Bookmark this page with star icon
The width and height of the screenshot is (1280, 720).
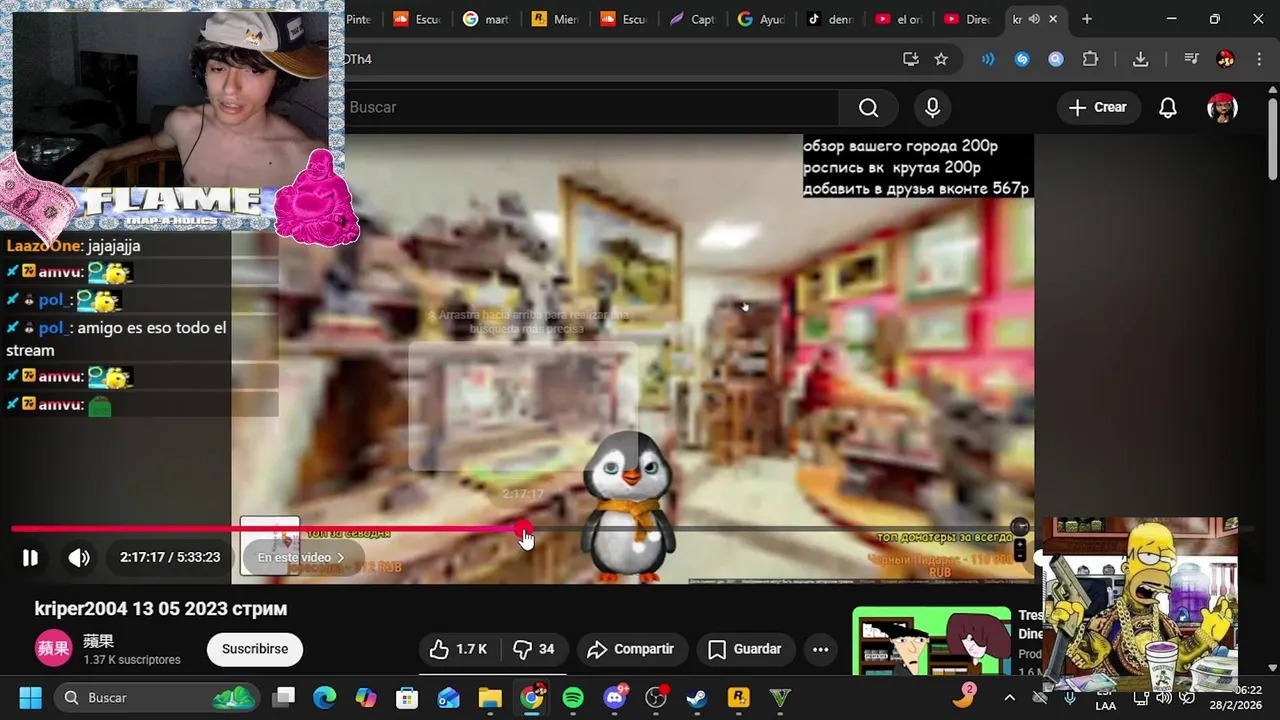click(x=941, y=59)
